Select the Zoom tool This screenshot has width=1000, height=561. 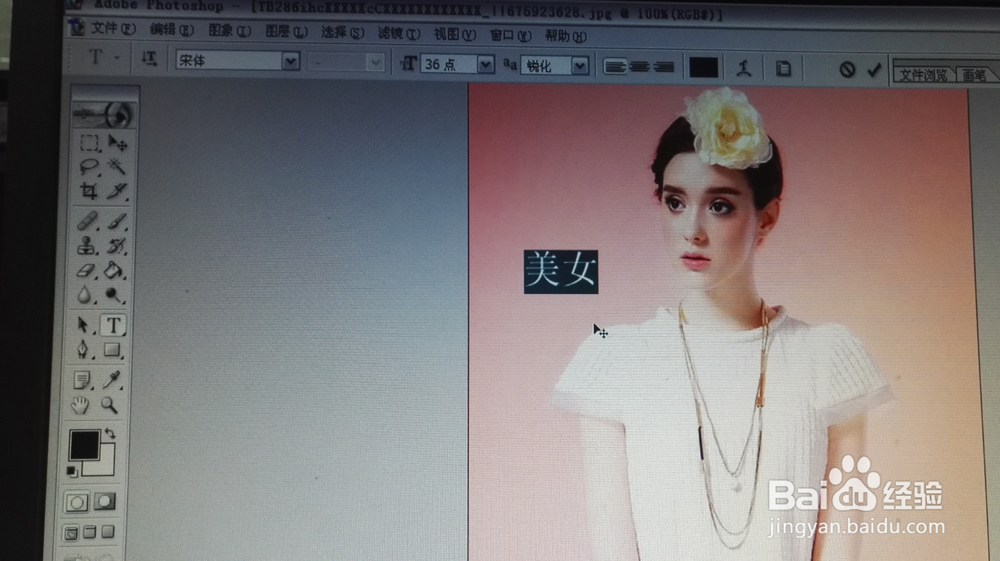[110, 405]
